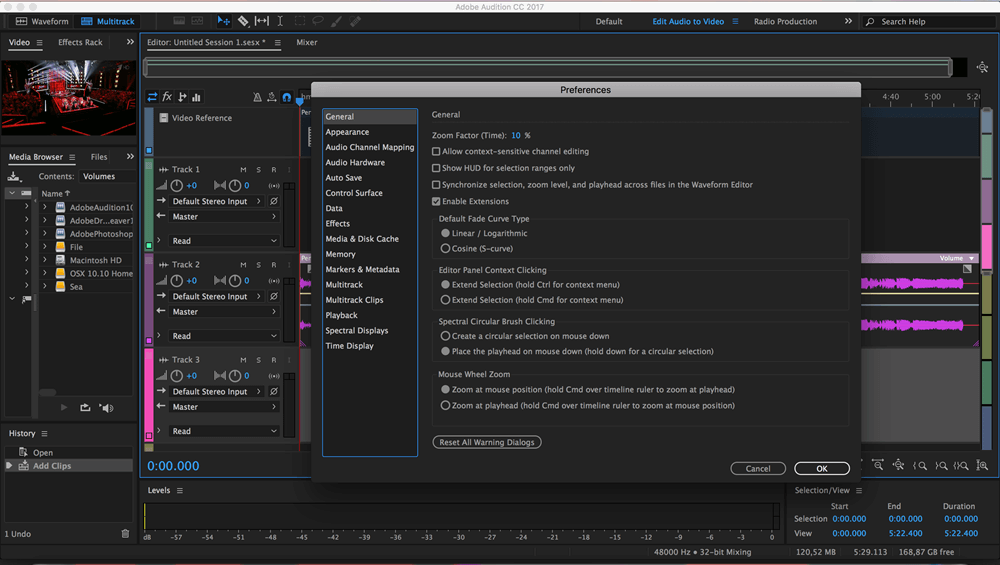Click the Zoom Factor 10 value
This screenshot has width=1000, height=565.
516,135
